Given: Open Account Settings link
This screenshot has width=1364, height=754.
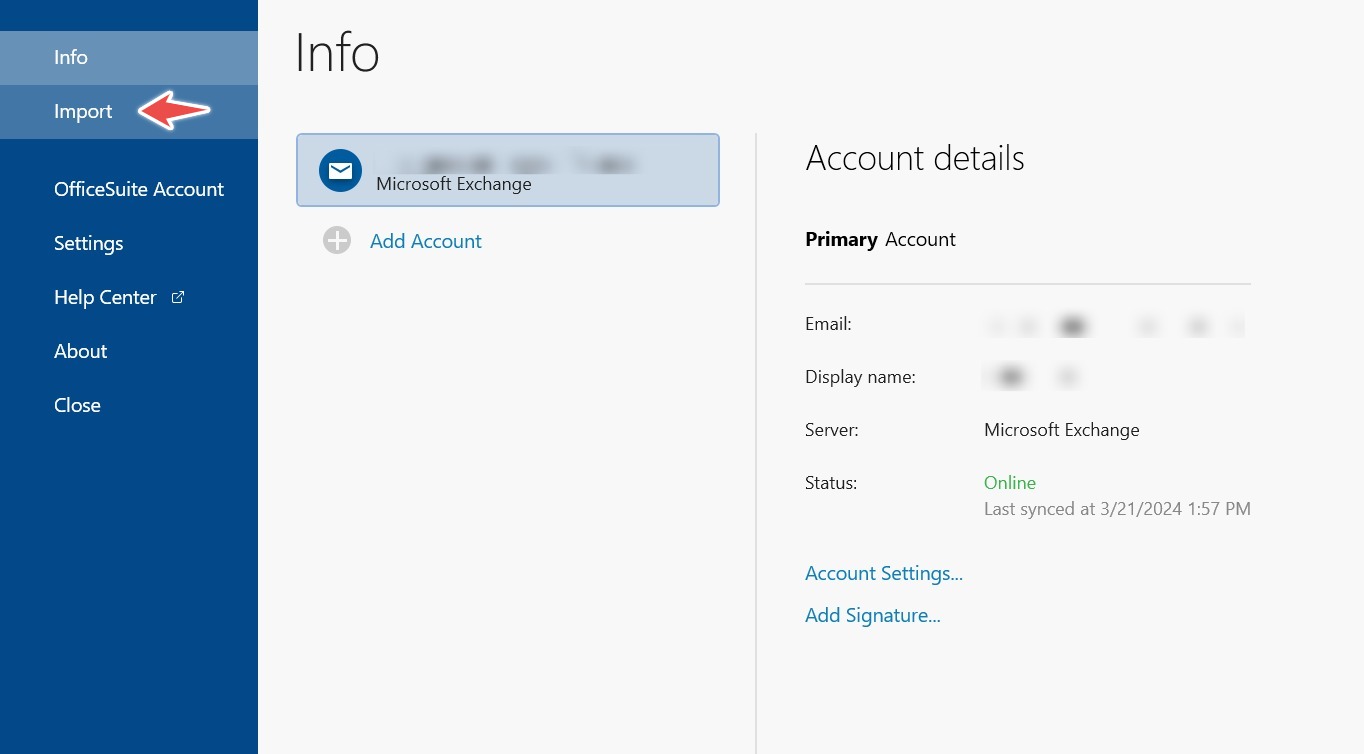Looking at the screenshot, I should point(884,573).
